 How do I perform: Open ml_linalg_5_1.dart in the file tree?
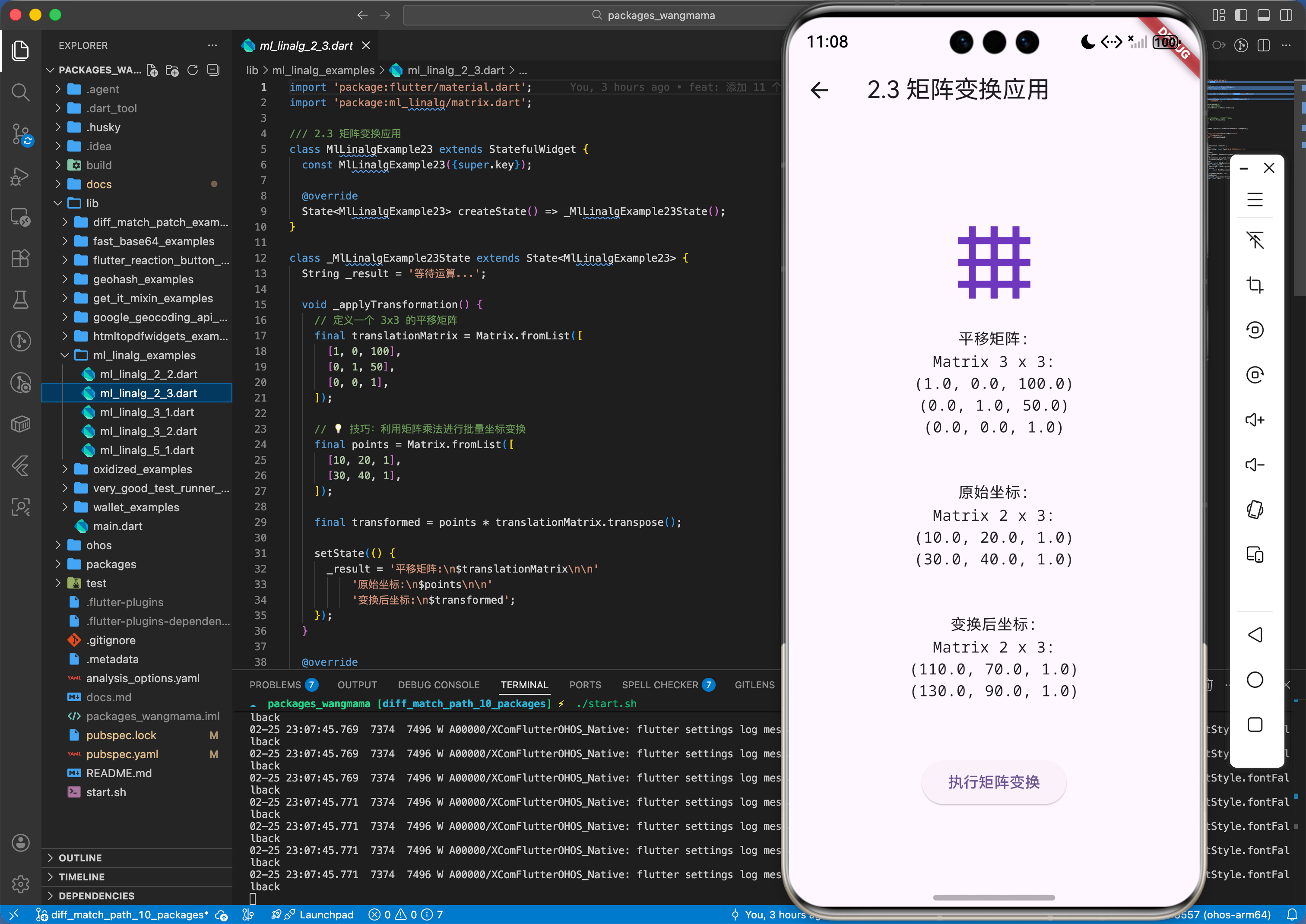pyautogui.click(x=147, y=450)
